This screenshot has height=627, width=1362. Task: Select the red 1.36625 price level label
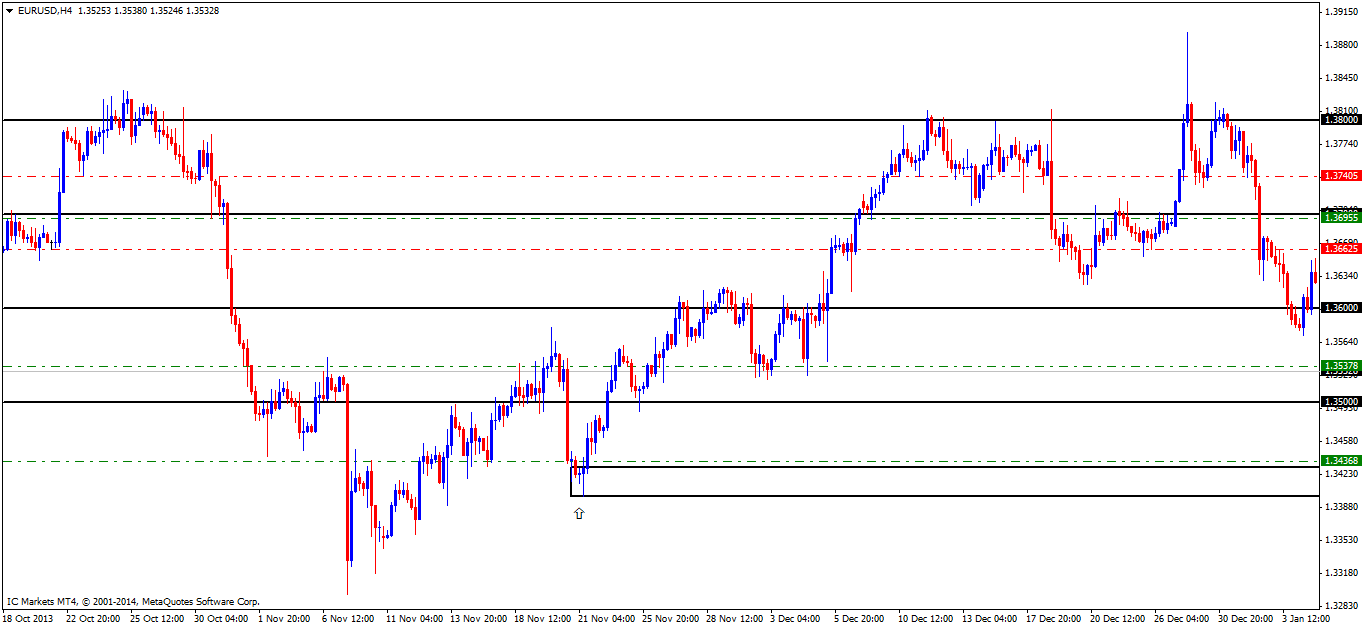coord(1341,249)
